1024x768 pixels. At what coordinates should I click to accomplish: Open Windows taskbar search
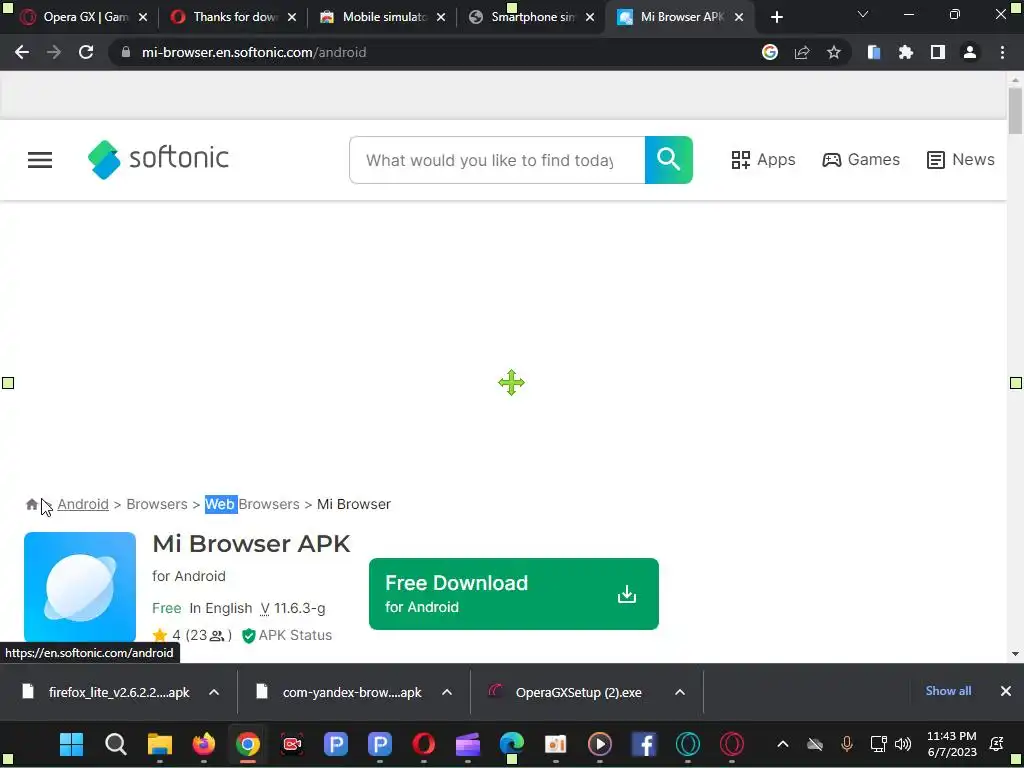click(x=116, y=744)
